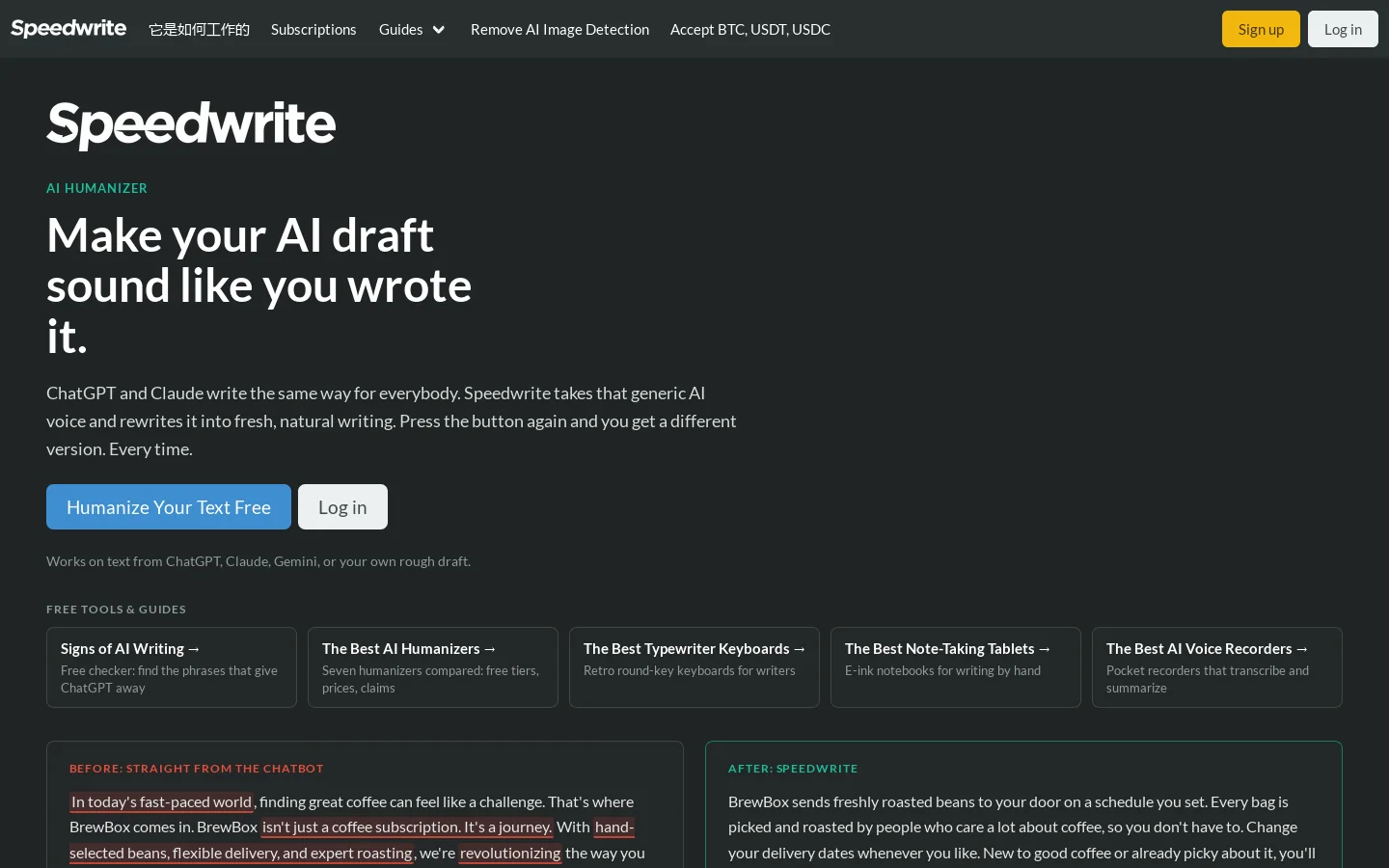Click the "BEFORE: STRAIGHT FROM THE CHATBOT" heading
This screenshot has width=1389, height=868.
click(197, 769)
